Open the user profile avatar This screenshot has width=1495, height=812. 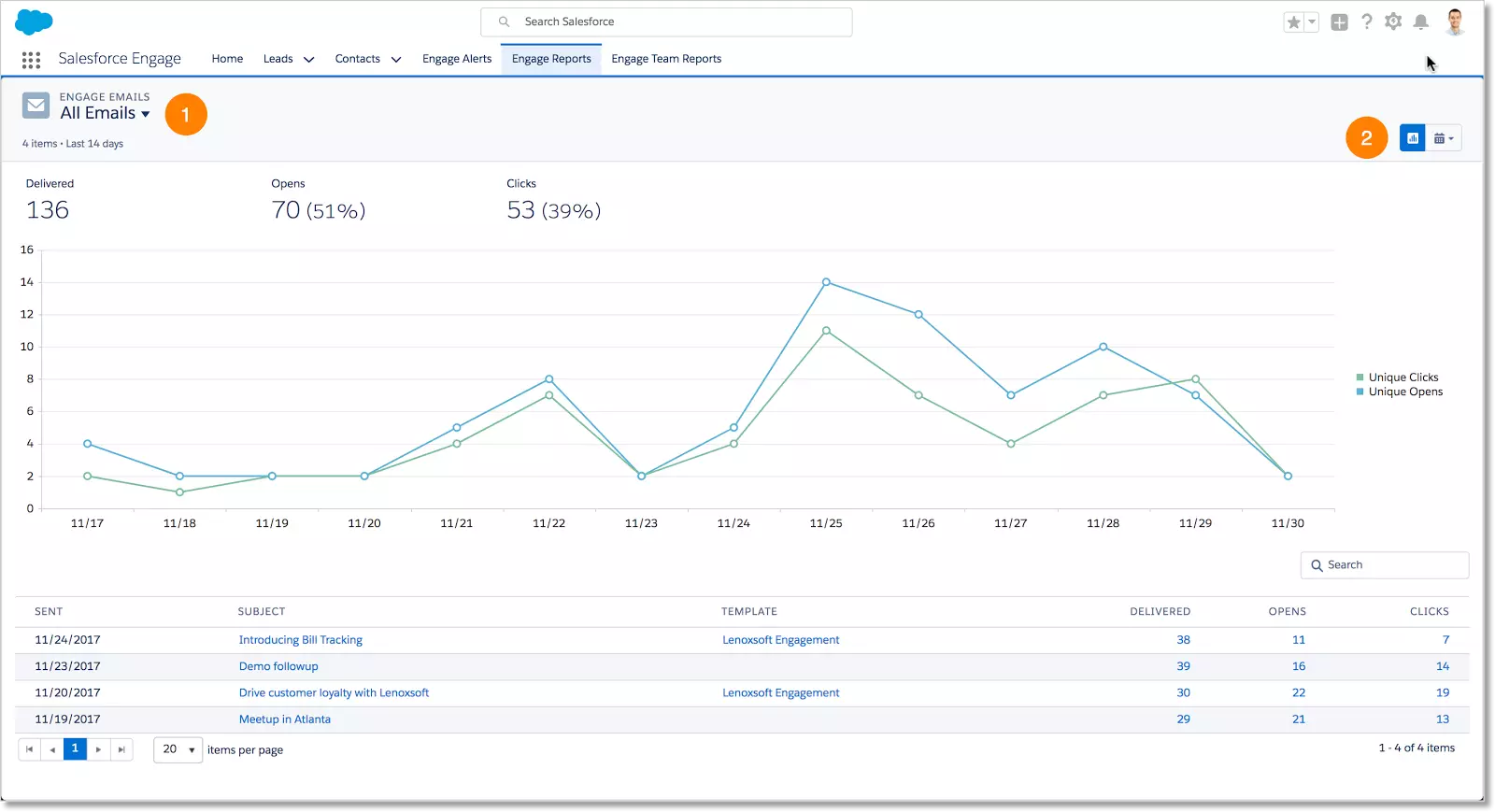(1455, 21)
